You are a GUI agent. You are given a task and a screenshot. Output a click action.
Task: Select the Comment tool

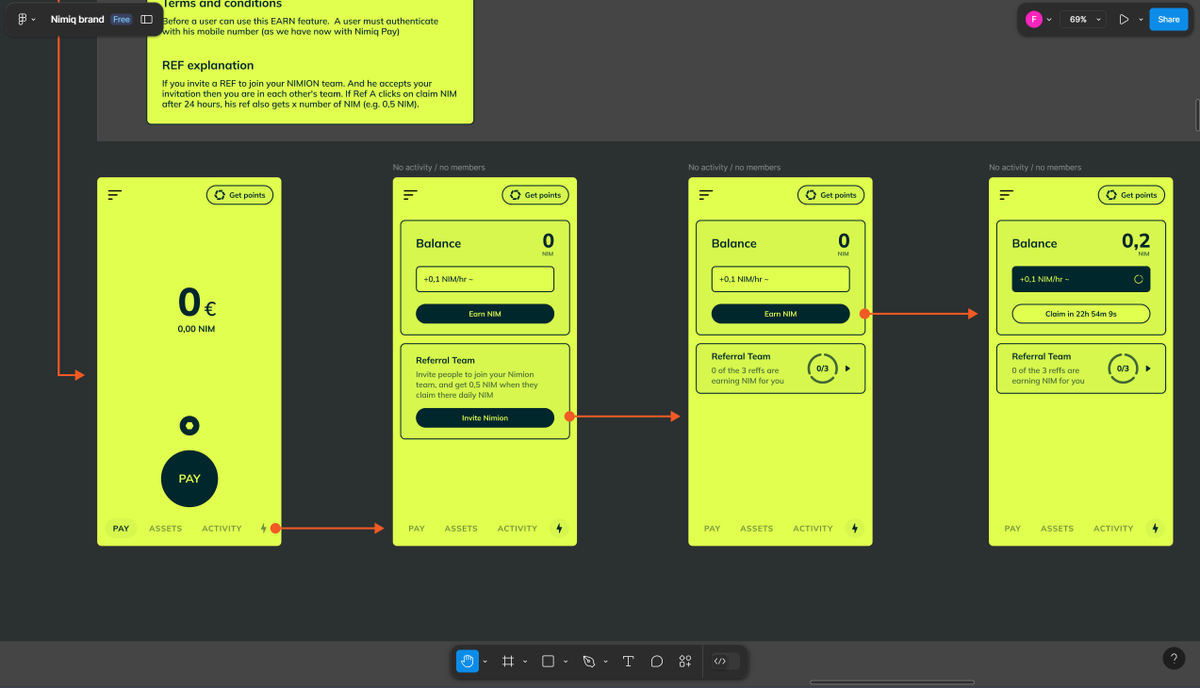(x=657, y=661)
